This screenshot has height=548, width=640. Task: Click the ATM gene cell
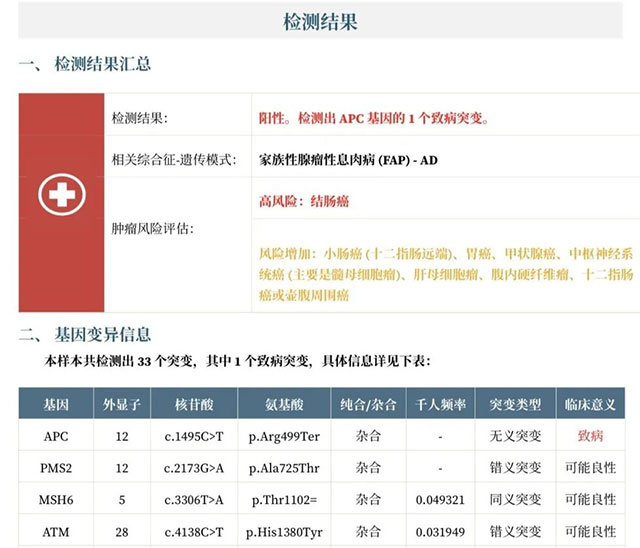pyautogui.click(x=56, y=531)
